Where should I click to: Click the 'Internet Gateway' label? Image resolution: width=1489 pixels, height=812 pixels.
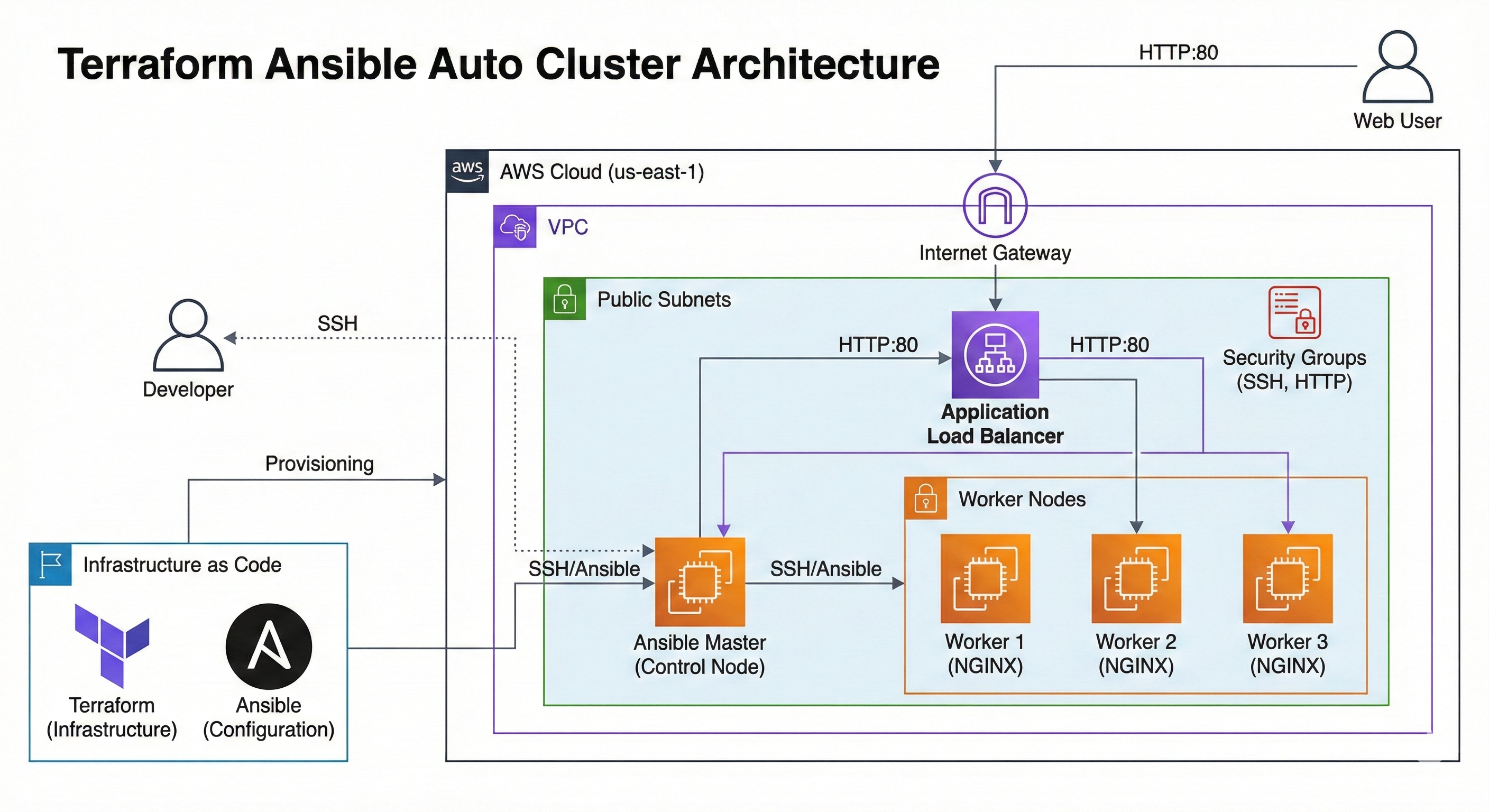(995, 253)
